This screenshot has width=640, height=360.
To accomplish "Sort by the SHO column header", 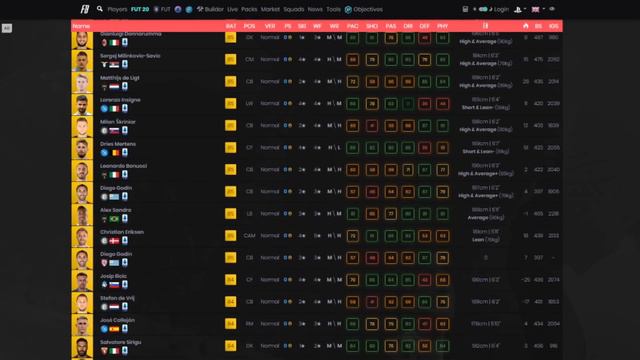I will (x=372, y=26).
